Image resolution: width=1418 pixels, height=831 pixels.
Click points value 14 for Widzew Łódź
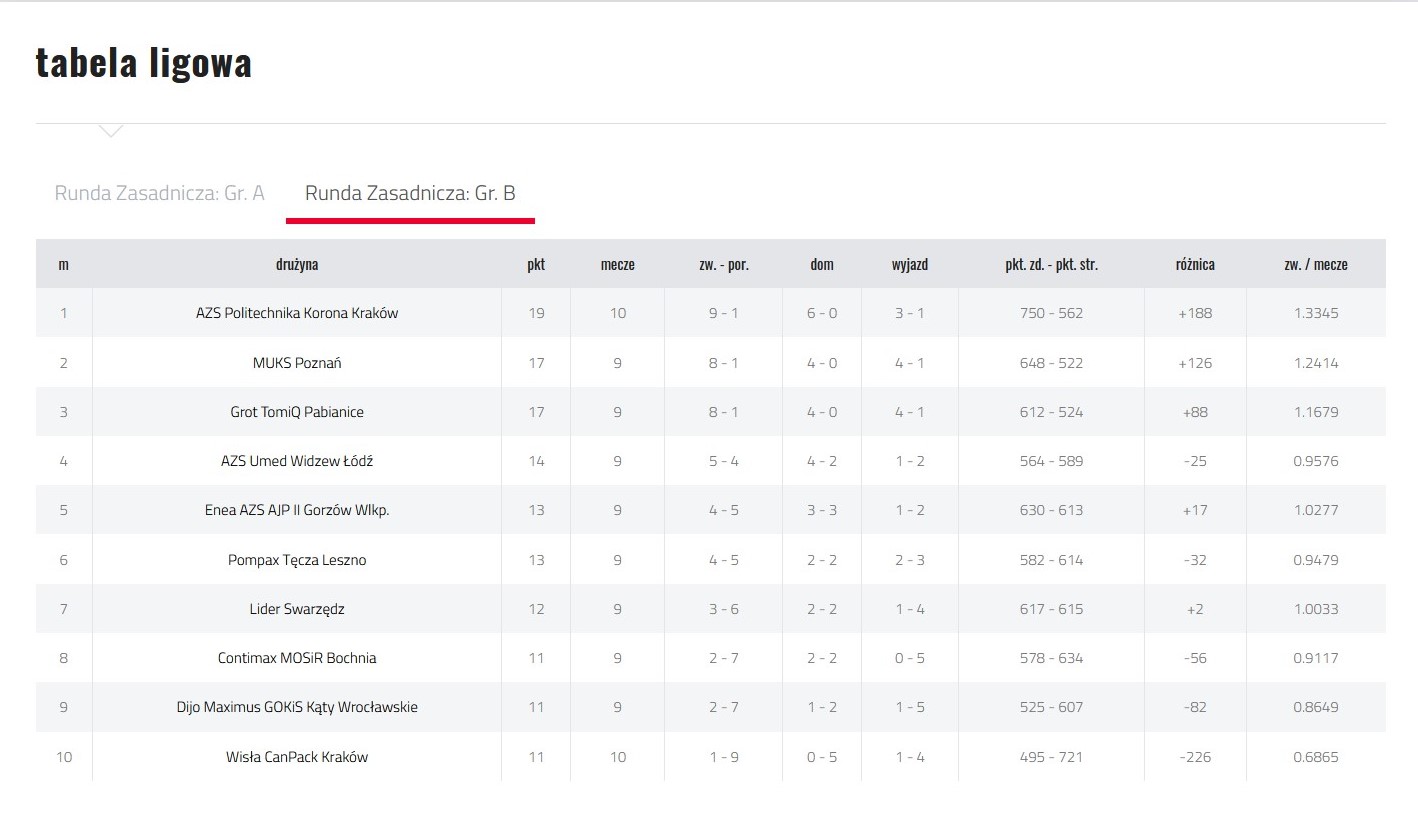[536, 461]
